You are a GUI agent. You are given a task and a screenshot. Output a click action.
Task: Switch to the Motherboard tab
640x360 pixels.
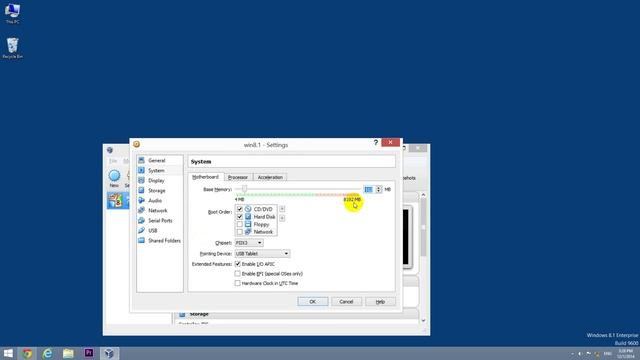205,177
